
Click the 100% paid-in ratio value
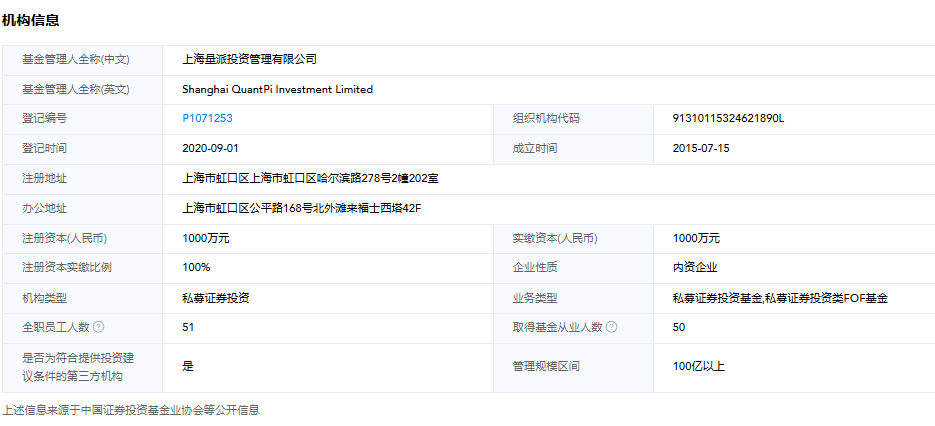pos(196,267)
